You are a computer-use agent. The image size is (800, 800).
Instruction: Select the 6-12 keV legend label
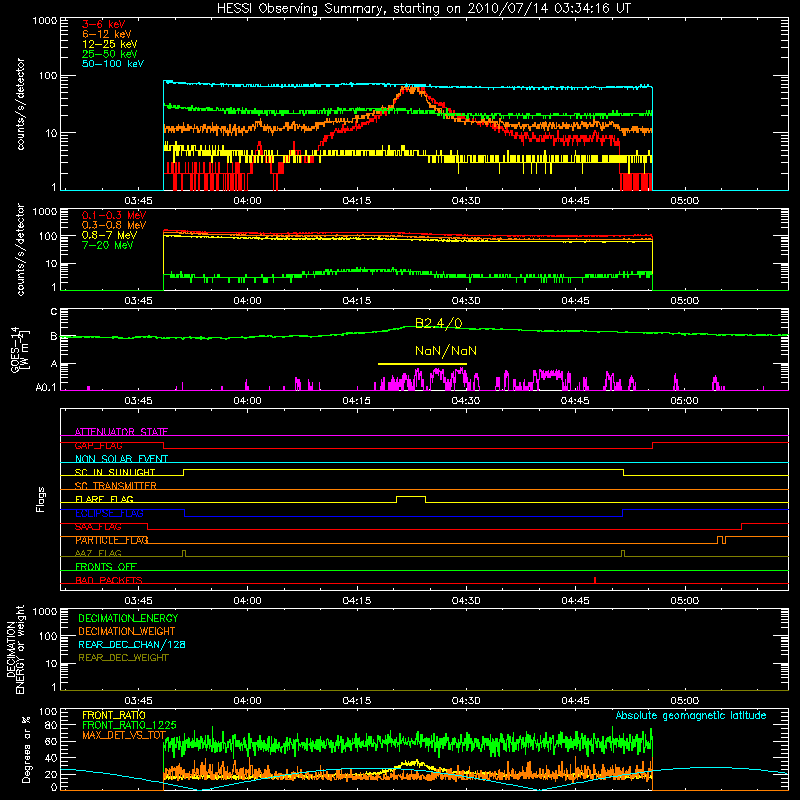tap(107, 34)
